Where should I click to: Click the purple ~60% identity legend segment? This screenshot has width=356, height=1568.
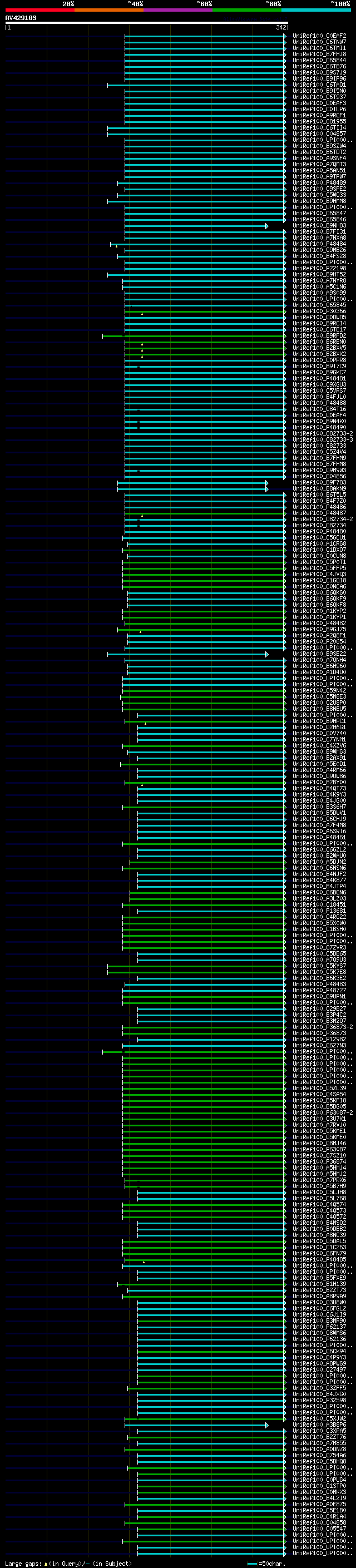pos(177,10)
